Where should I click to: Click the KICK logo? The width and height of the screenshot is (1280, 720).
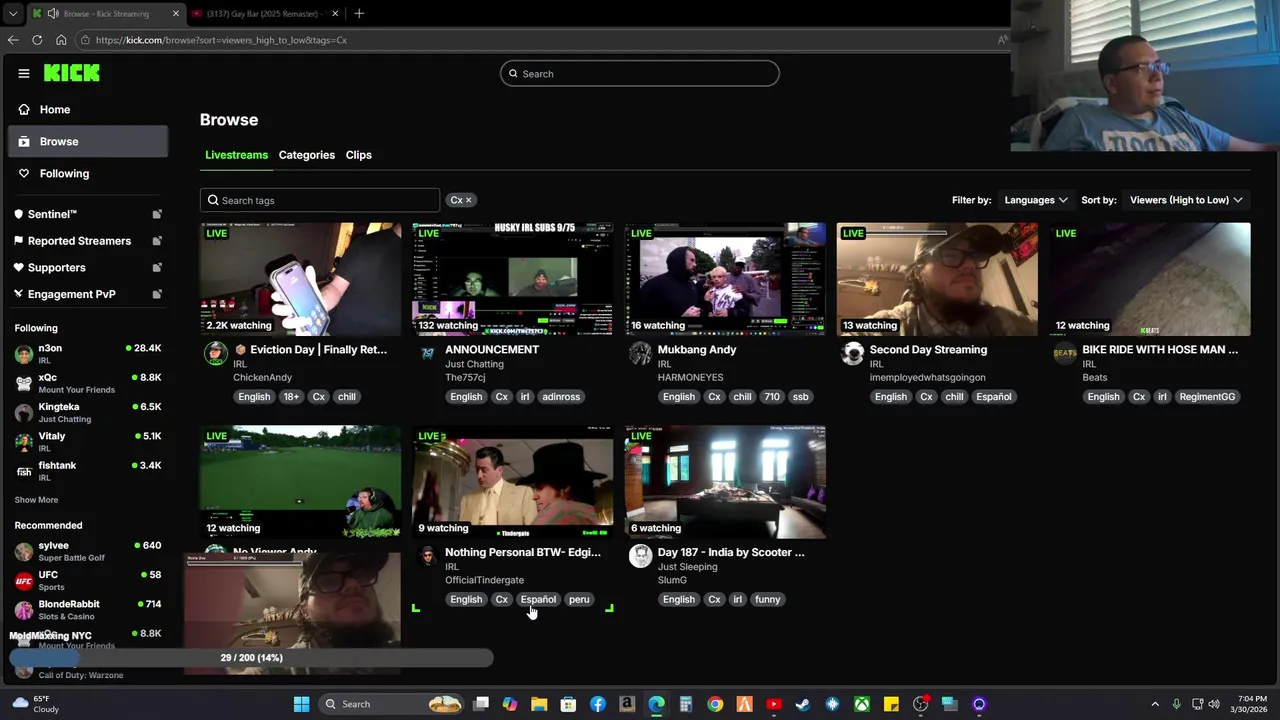(x=71, y=73)
